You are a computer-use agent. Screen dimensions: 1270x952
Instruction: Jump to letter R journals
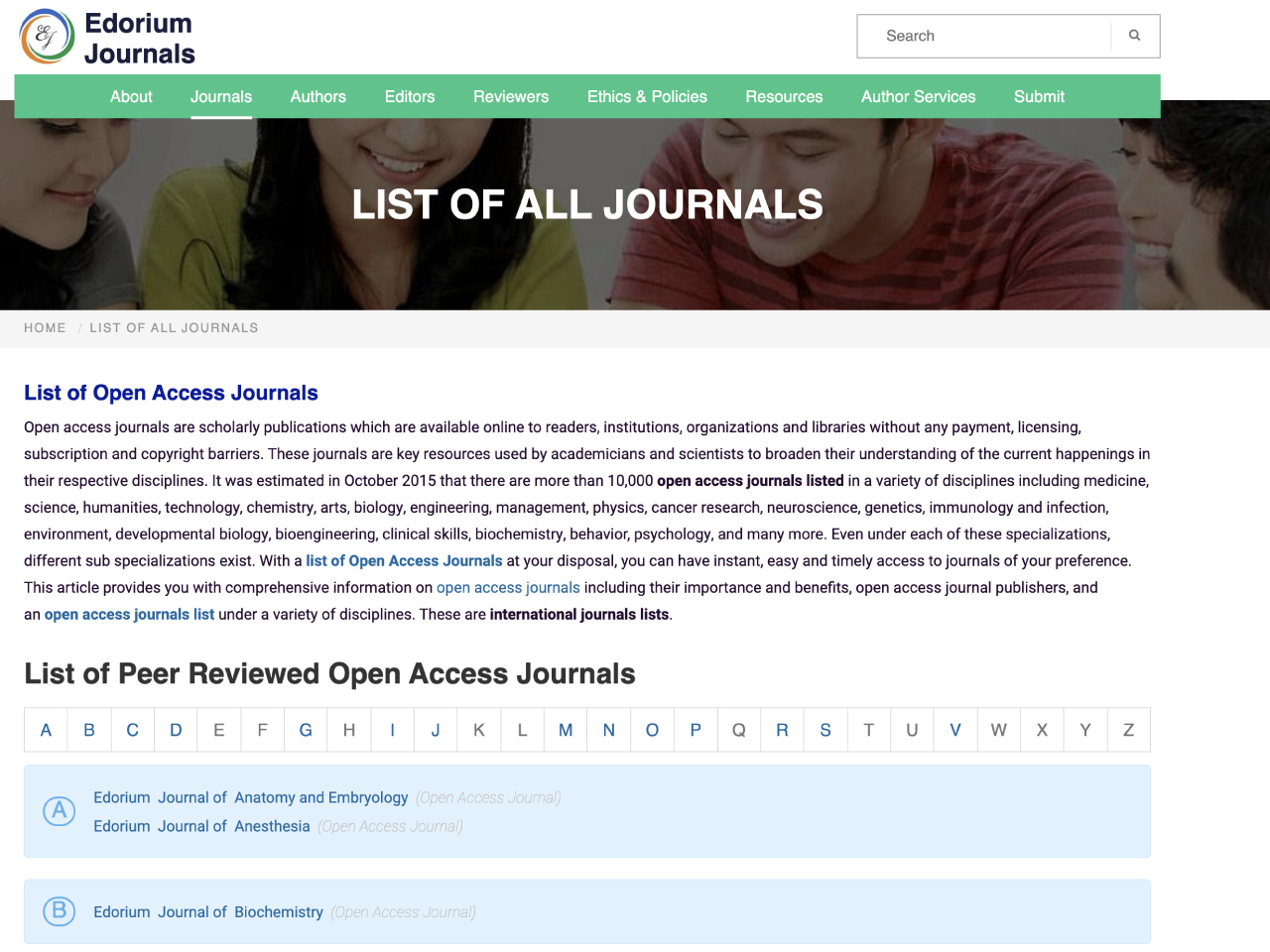click(782, 730)
